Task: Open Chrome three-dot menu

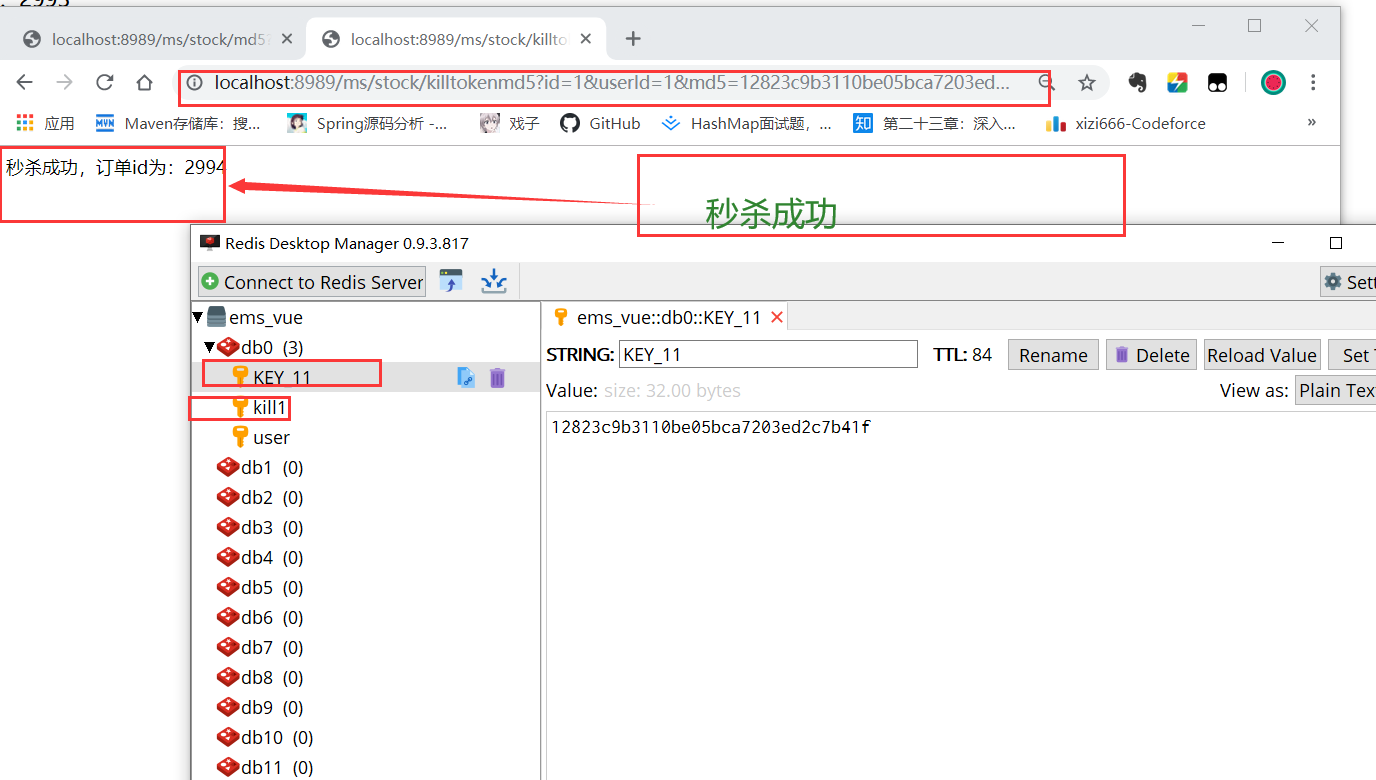Action: pyautogui.click(x=1313, y=83)
